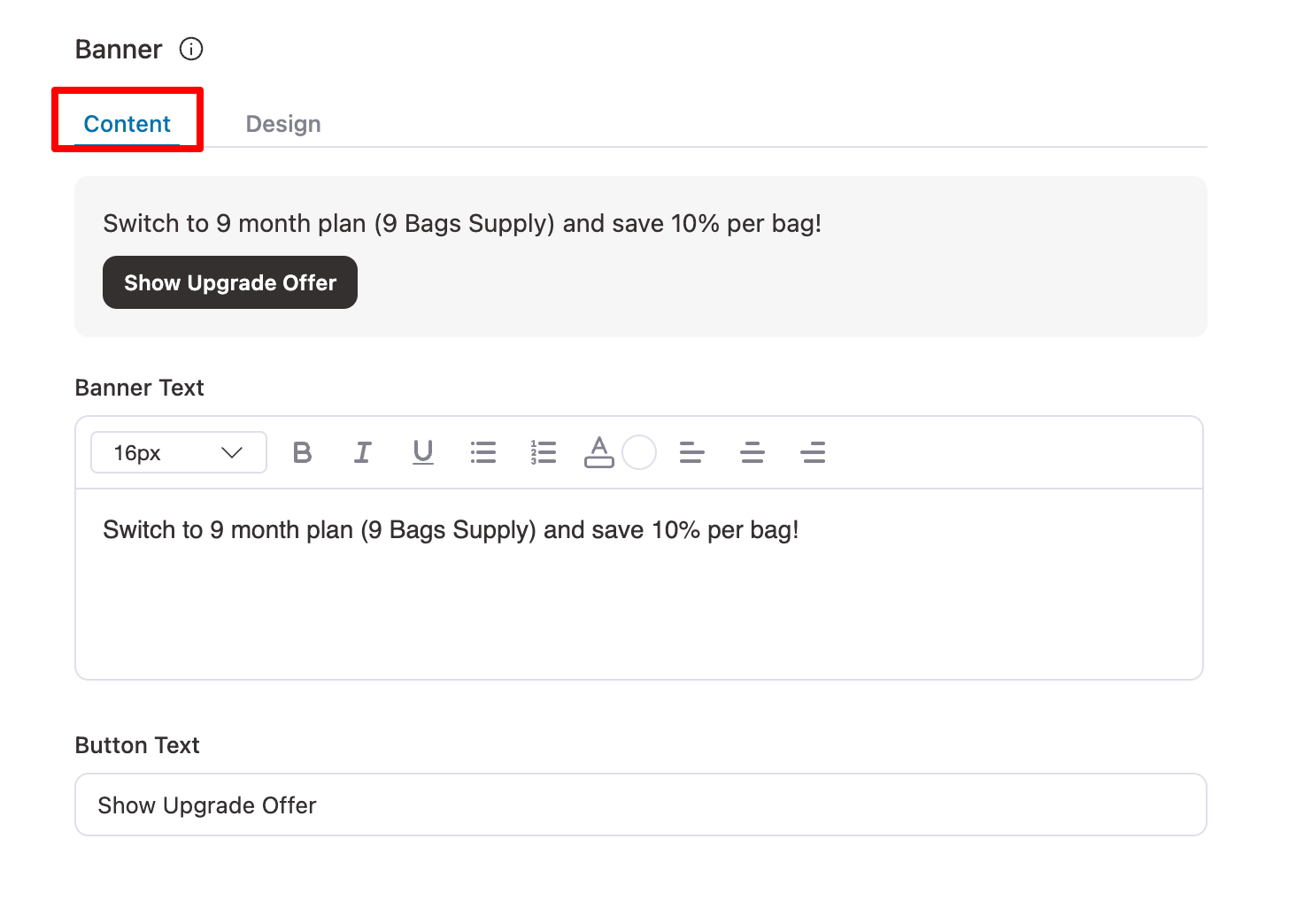Center-align the banner text
The width and height of the screenshot is (1312, 924).
(752, 453)
